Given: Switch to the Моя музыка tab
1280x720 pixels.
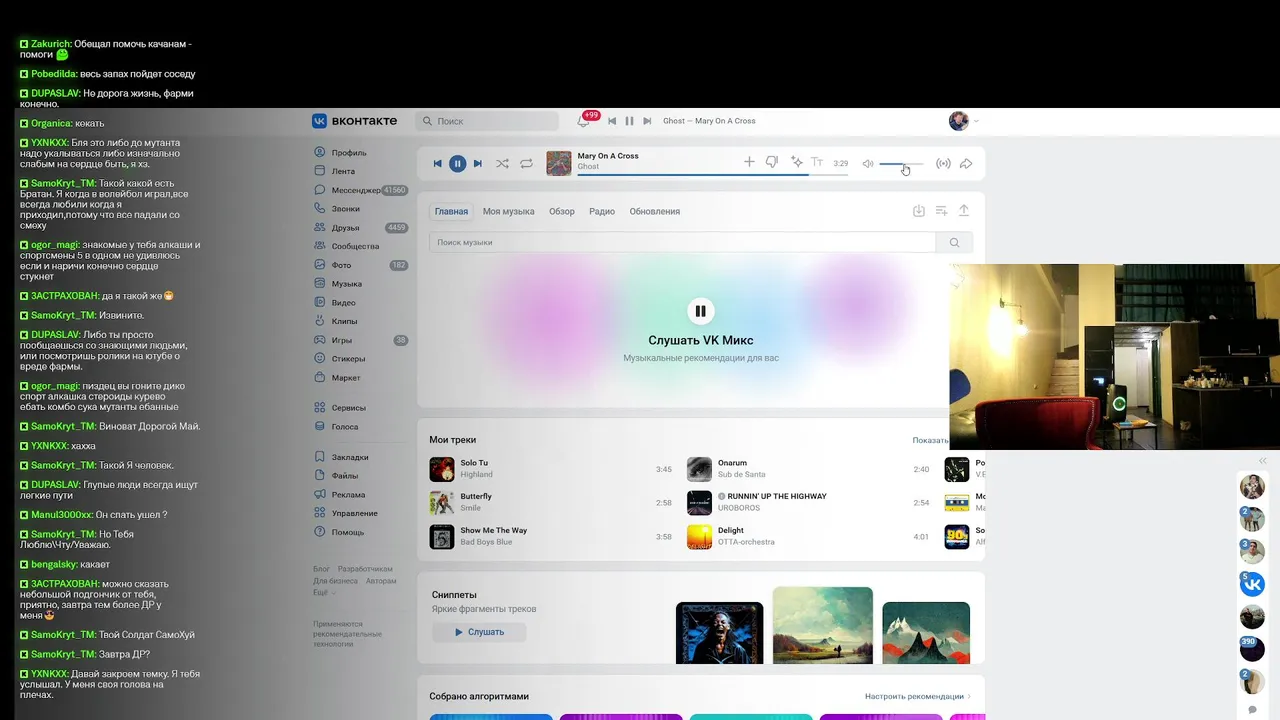Looking at the screenshot, I should (x=508, y=211).
